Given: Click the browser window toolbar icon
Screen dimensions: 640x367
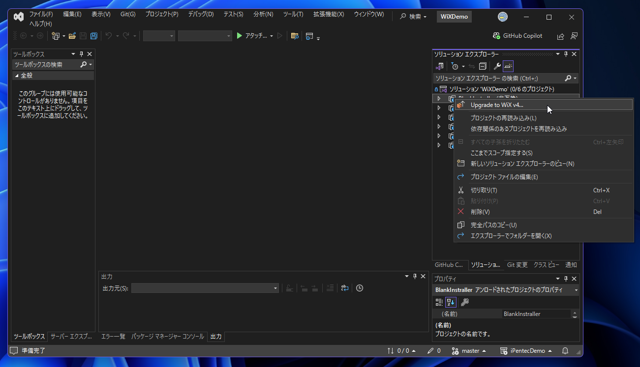Looking at the screenshot, I should [309, 36].
